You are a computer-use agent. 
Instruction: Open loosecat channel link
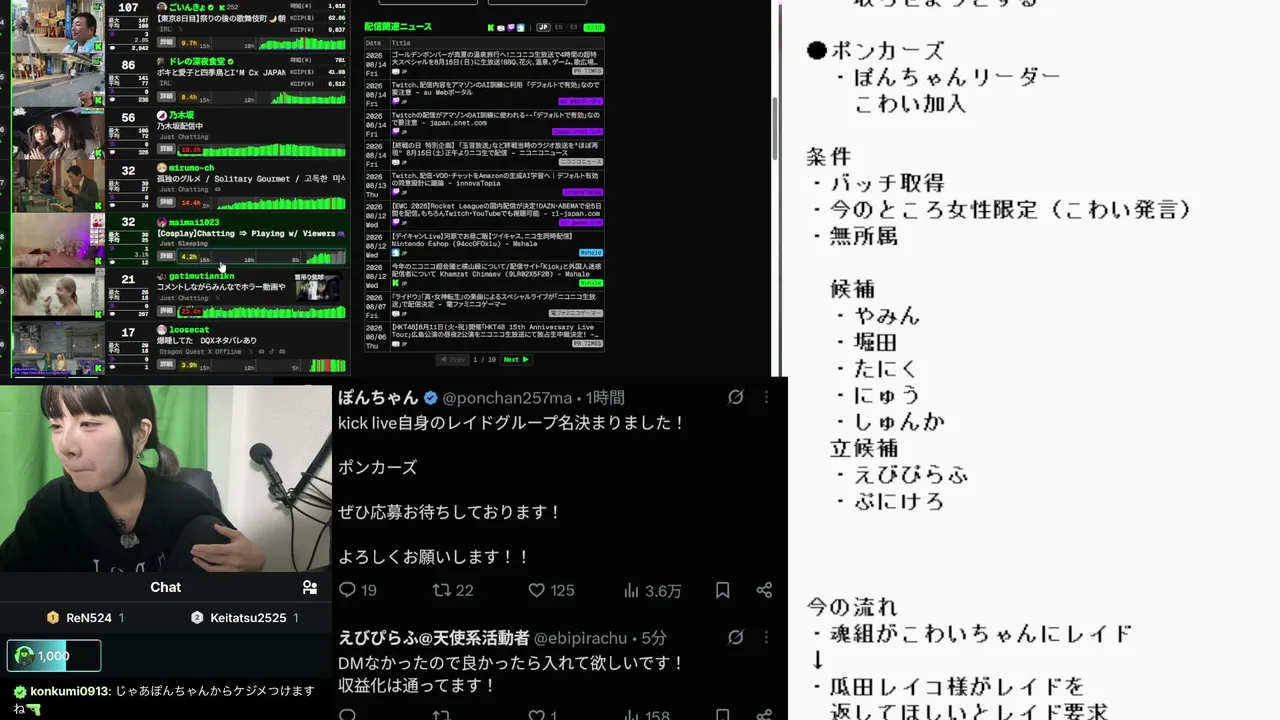click(x=189, y=330)
